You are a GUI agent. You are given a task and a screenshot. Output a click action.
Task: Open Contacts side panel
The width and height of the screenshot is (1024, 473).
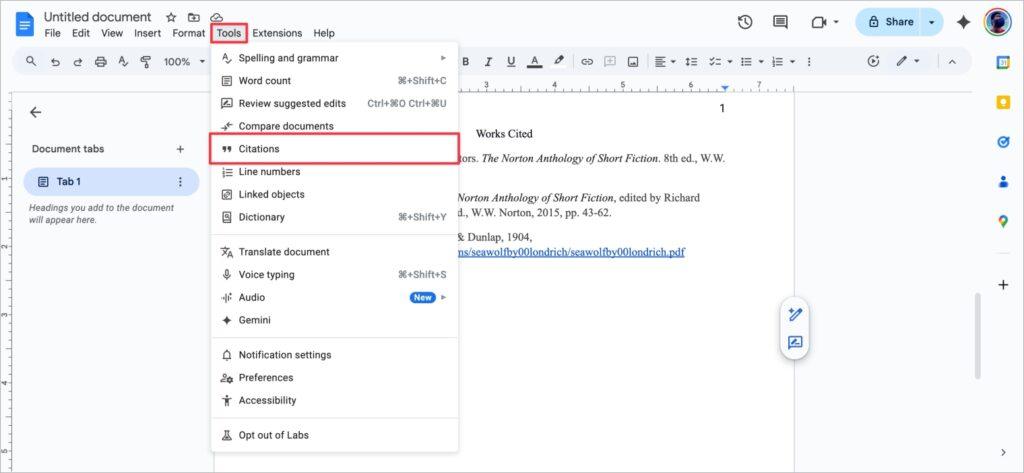(x=1003, y=182)
